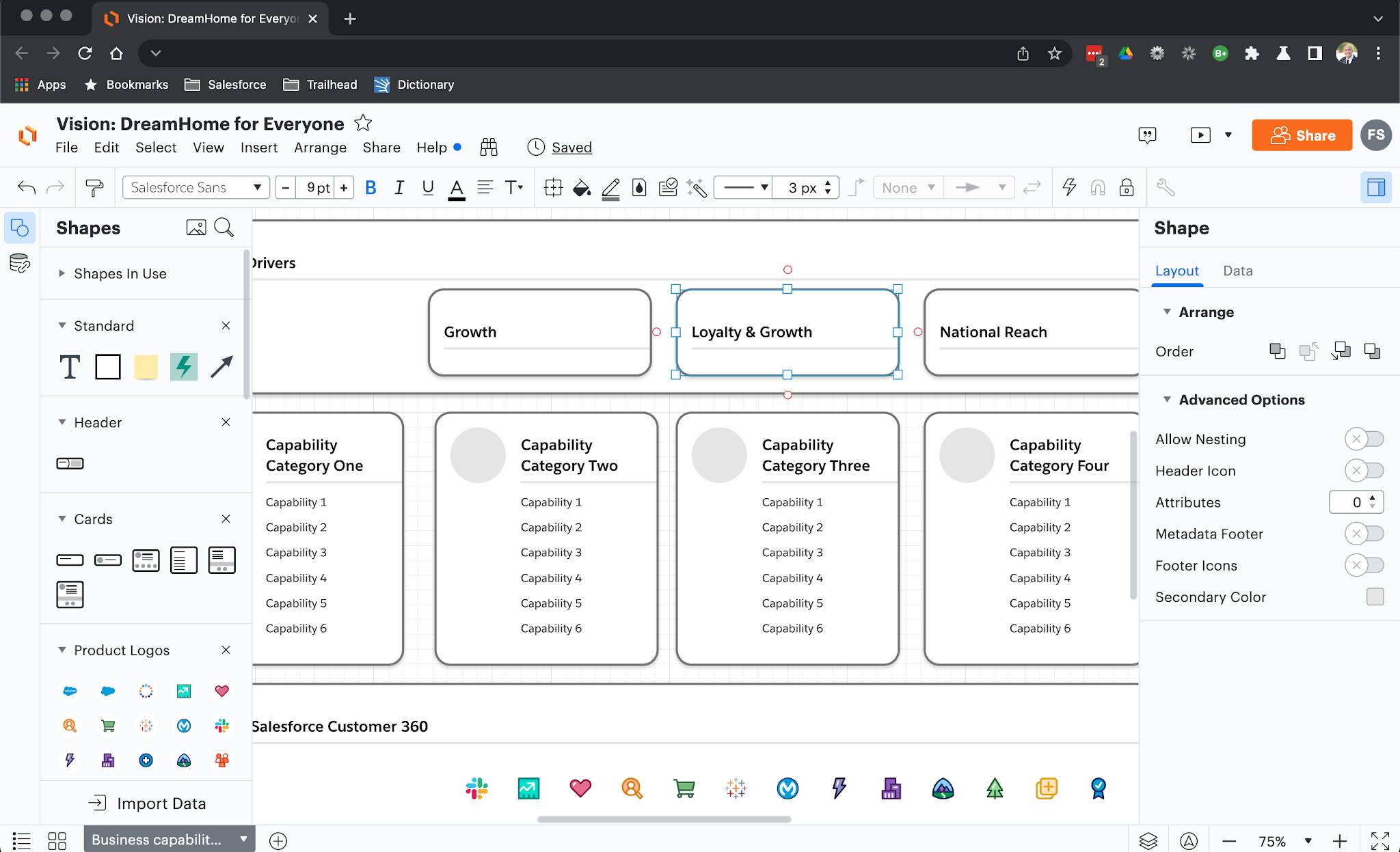Click the Slack logo in Product Logos
Viewport: 1400px width, 852px height.
(x=221, y=726)
